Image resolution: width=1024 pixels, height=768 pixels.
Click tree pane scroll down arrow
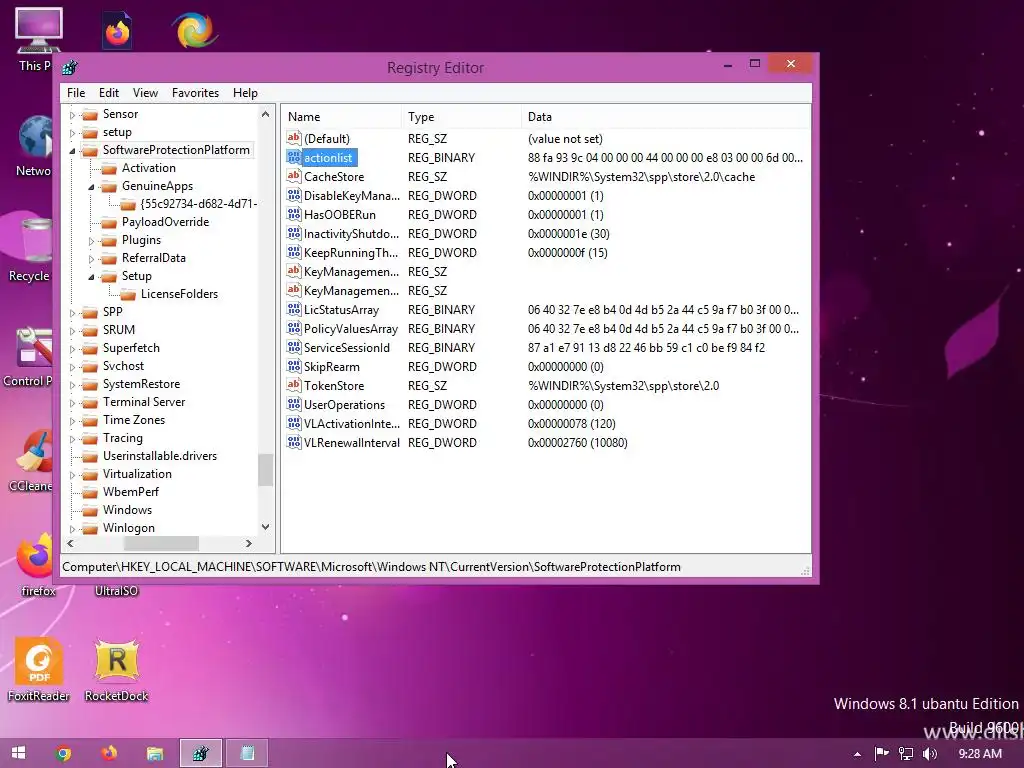point(265,526)
